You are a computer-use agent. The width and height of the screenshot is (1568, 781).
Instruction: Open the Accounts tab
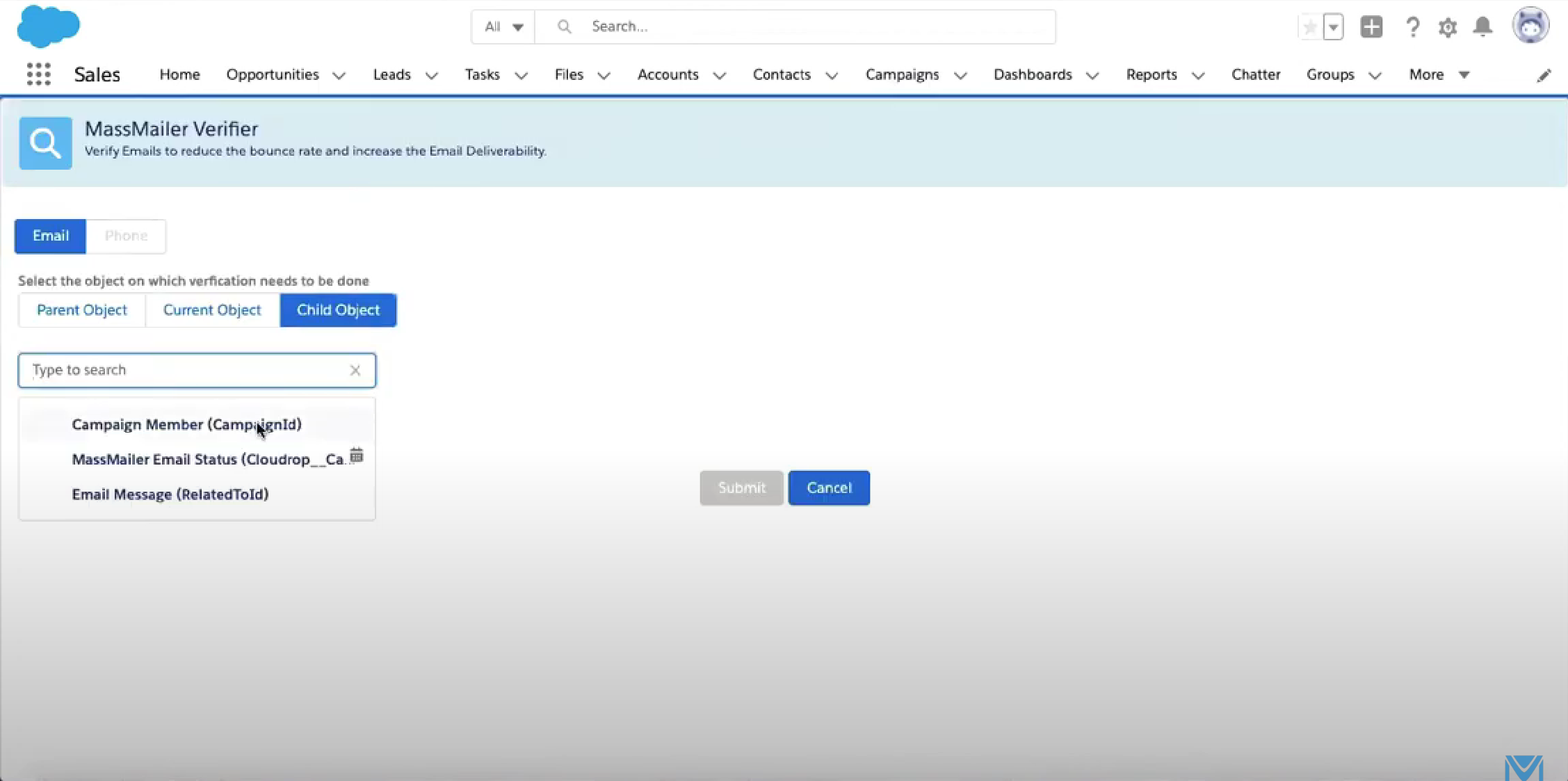(x=668, y=74)
